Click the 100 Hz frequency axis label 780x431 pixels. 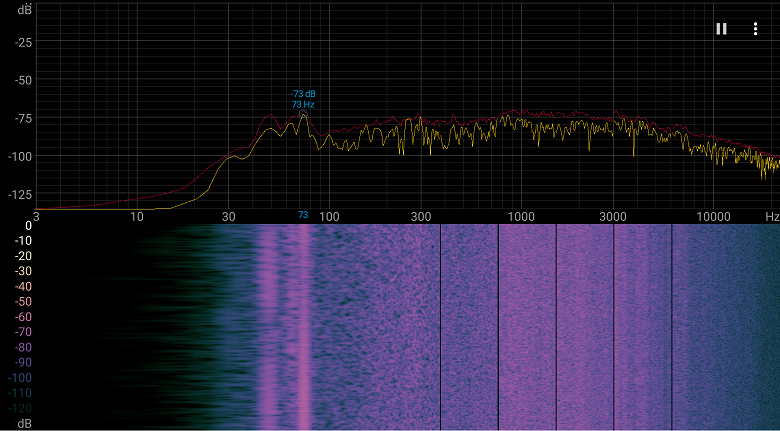click(329, 216)
